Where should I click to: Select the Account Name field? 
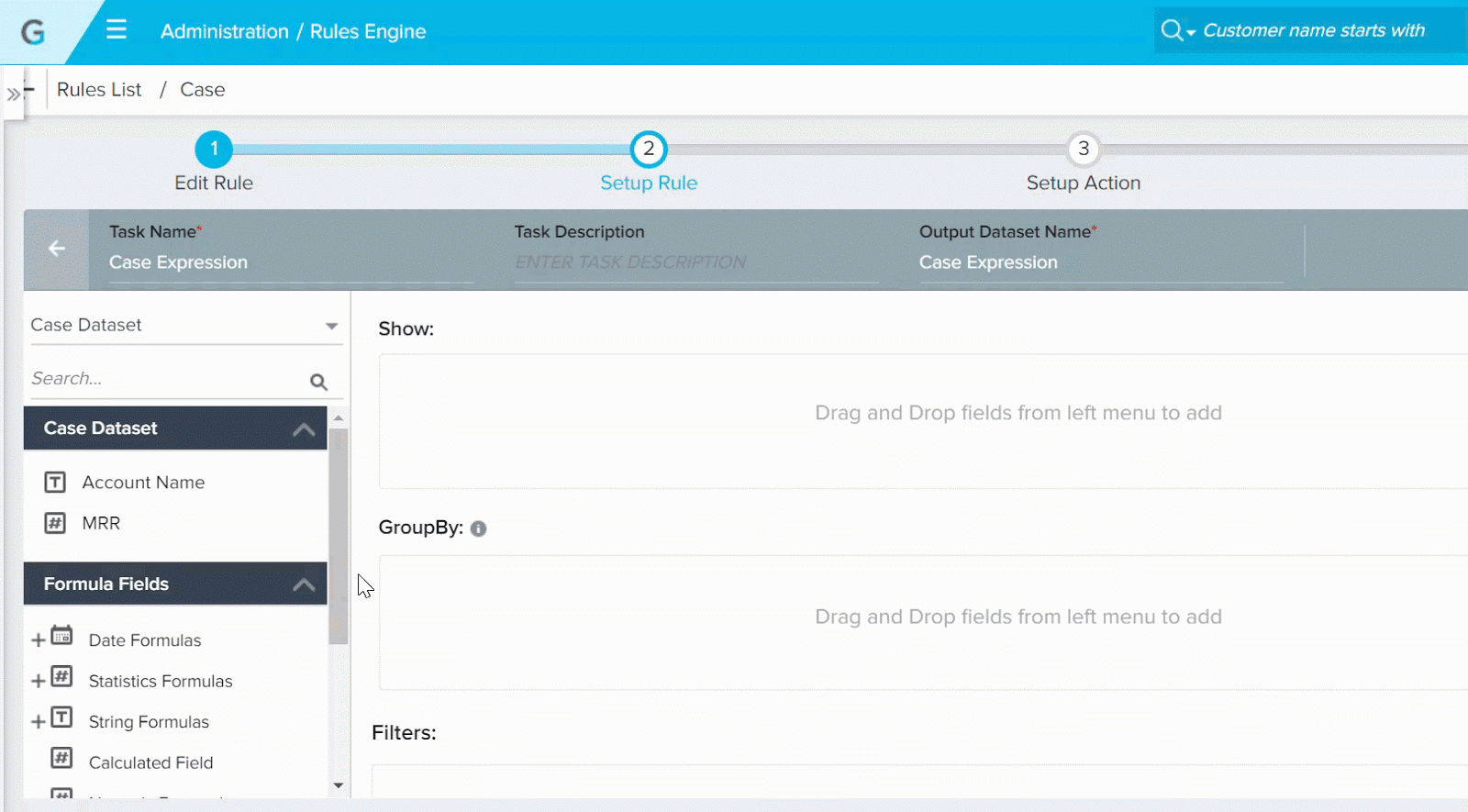coord(143,483)
